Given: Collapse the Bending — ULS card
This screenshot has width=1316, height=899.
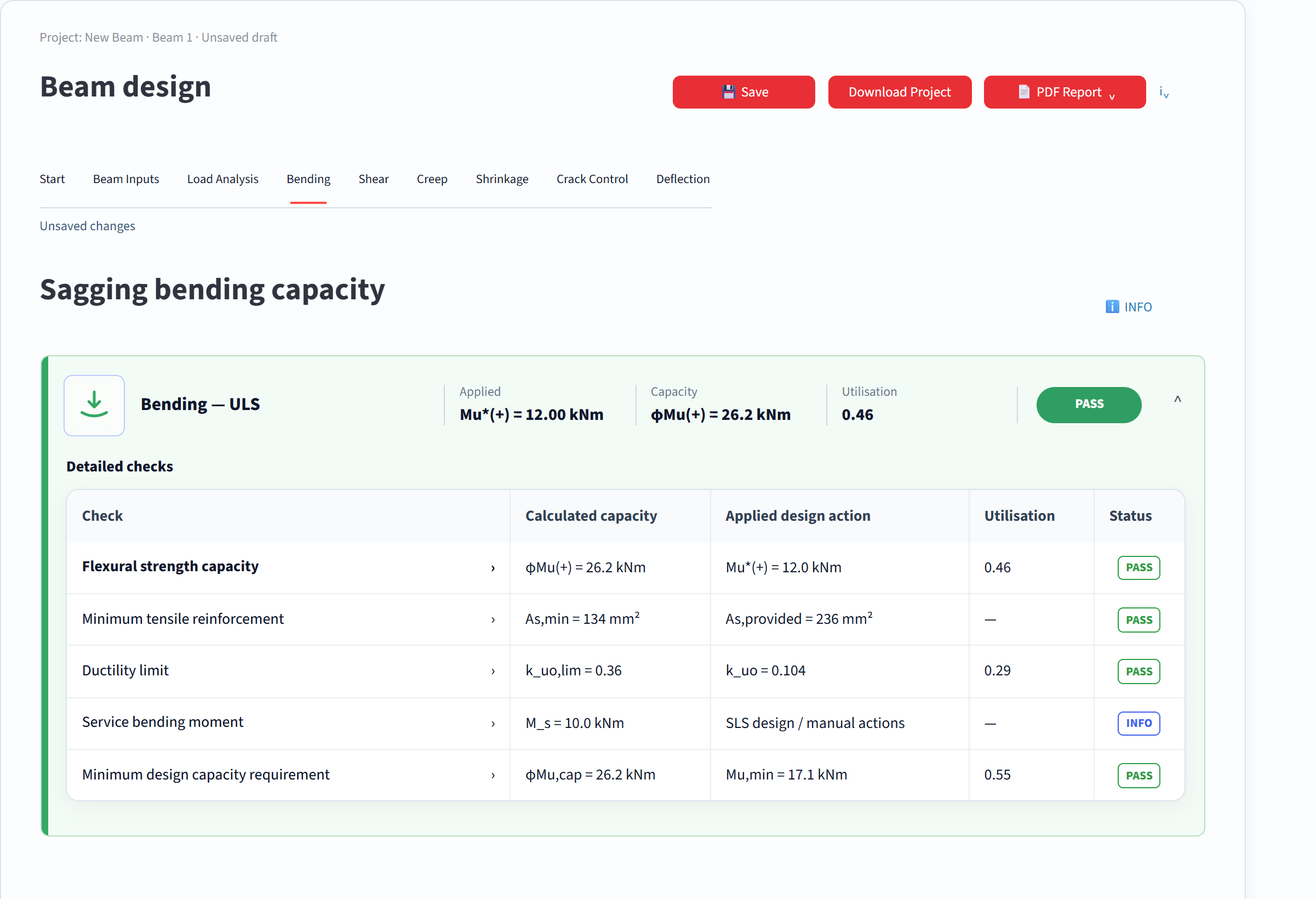Looking at the screenshot, I should coord(1177,400).
